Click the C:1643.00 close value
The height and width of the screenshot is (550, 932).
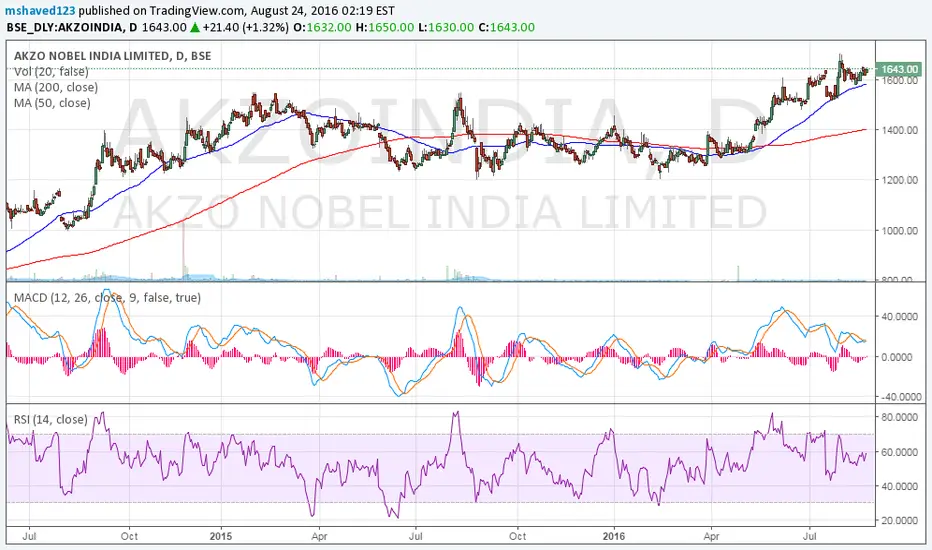pyautogui.click(x=506, y=27)
